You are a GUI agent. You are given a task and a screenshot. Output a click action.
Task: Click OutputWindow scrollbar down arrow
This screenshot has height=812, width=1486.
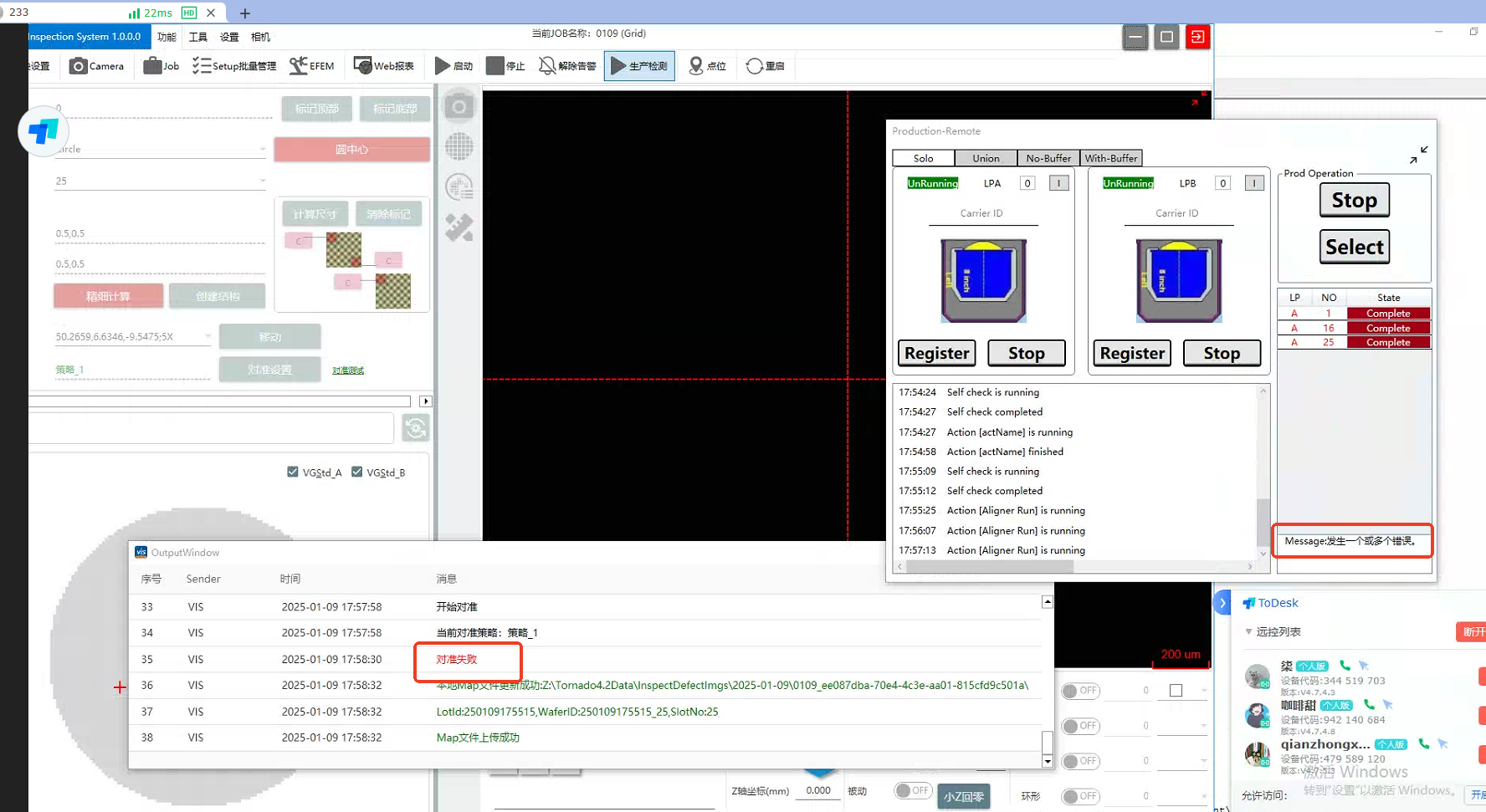pos(1047,761)
